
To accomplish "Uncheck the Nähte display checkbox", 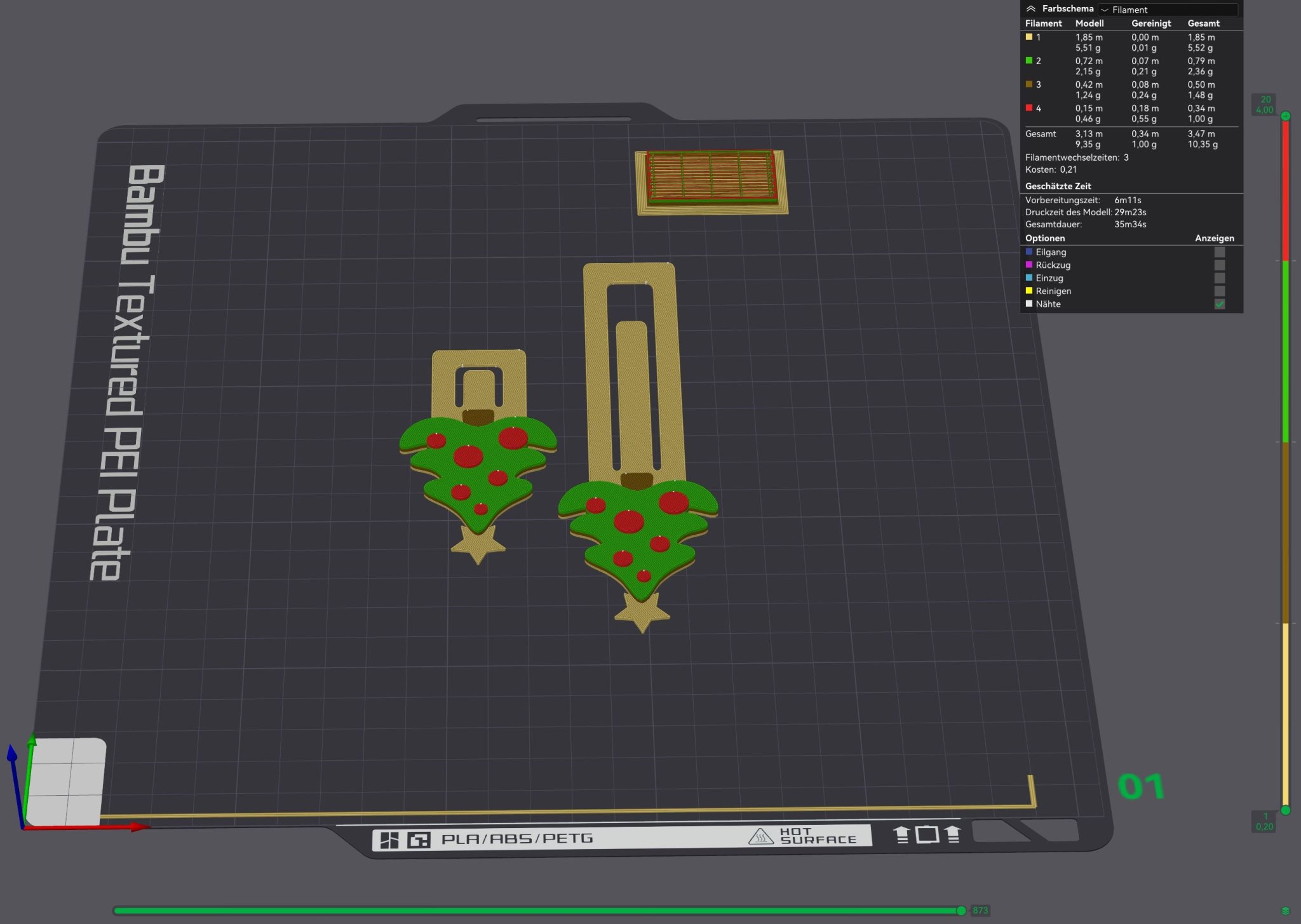I will [1219, 304].
